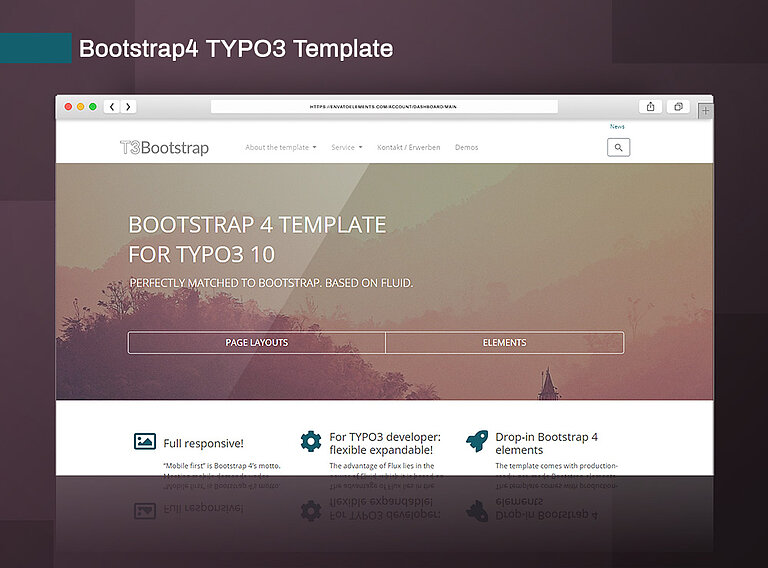Open the ELEMENTS button
Screen dimensions: 768x568
tap(504, 343)
